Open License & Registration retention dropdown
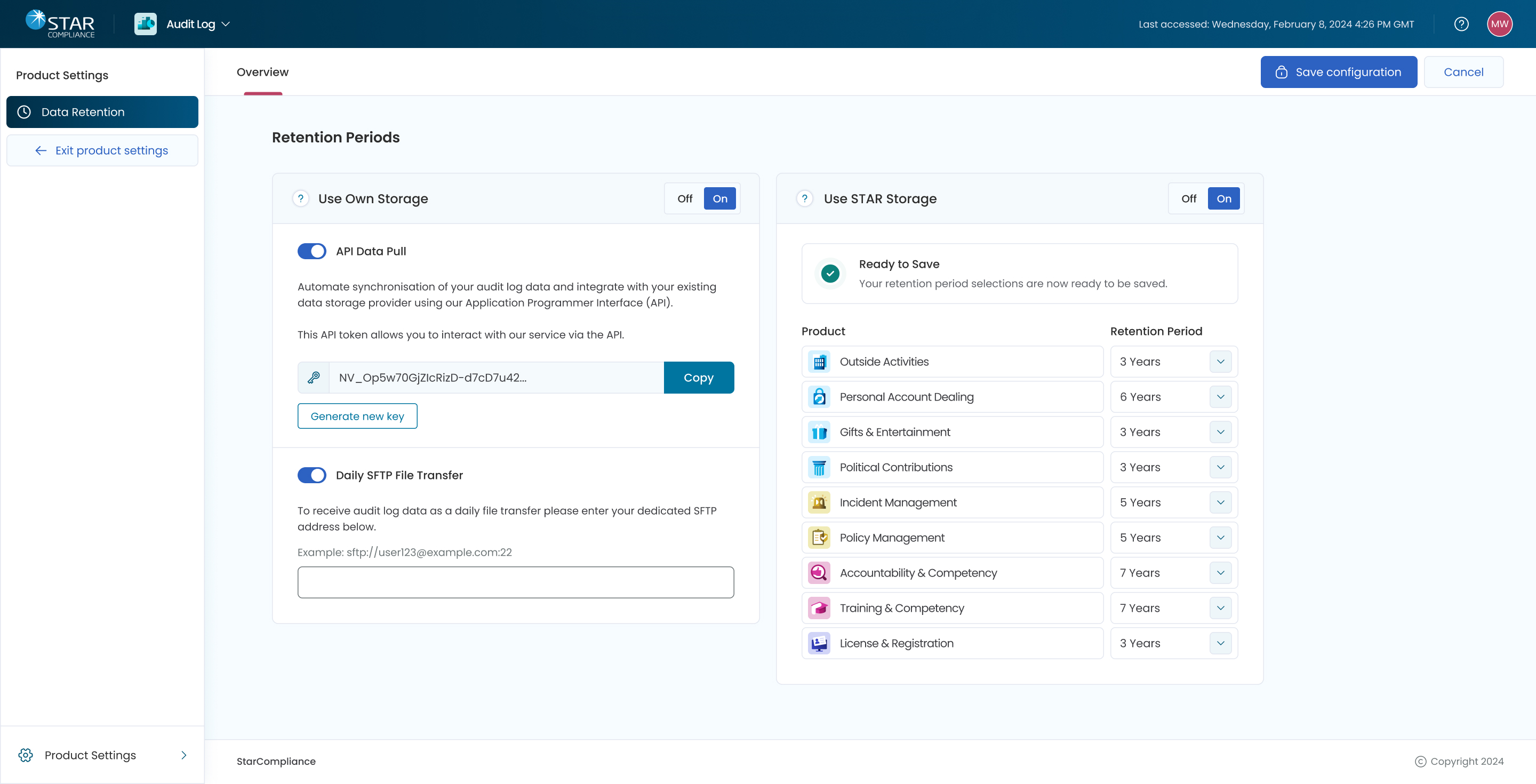This screenshot has width=1536, height=784. click(x=1220, y=643)
